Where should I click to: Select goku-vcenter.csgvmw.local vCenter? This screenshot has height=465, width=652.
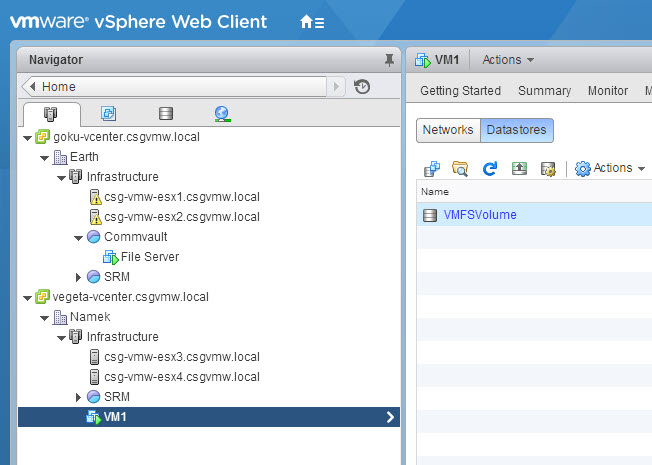click(x=126, y=137)
